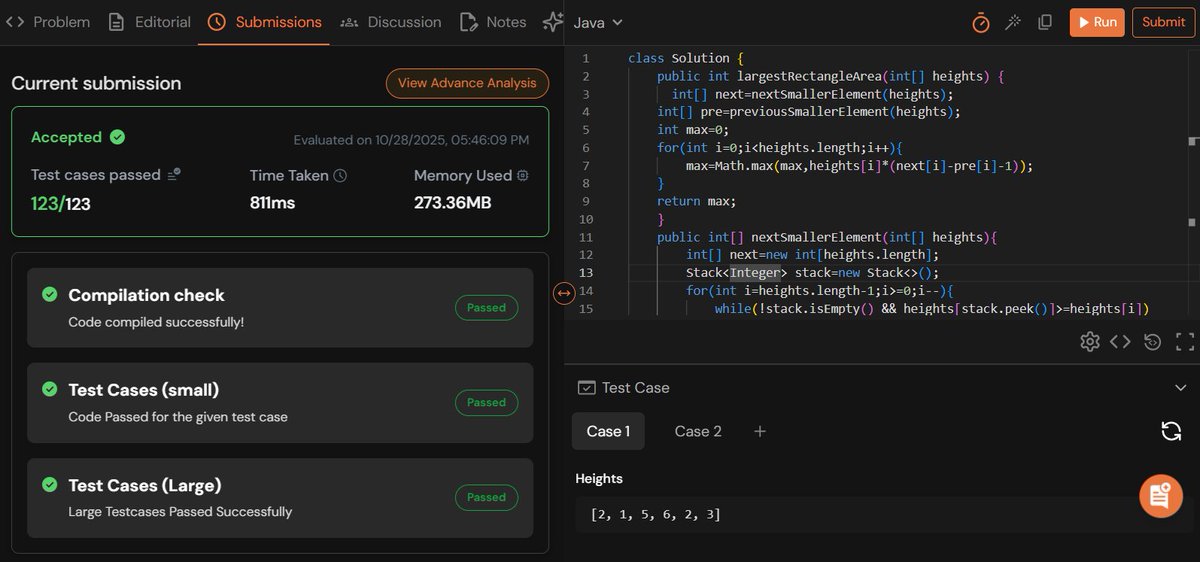Click the Editorial document icon

117,21
